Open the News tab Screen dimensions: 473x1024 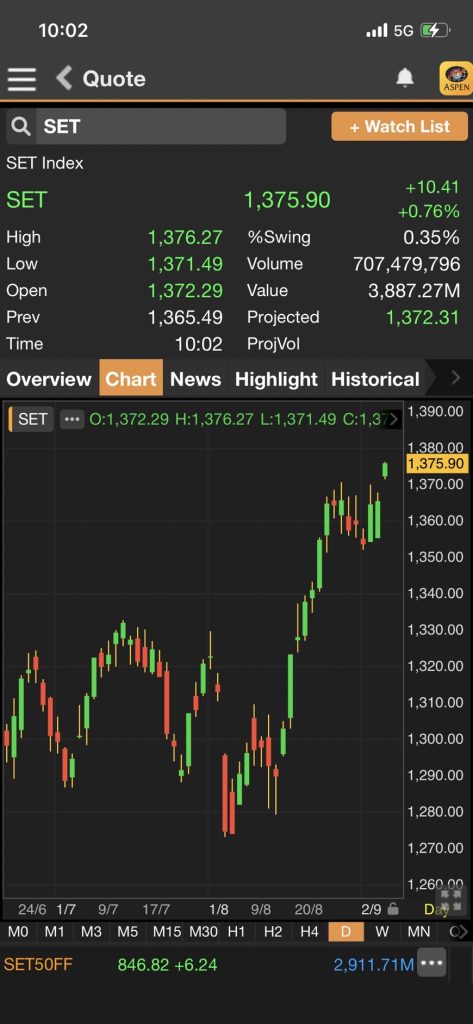[195, 379]
